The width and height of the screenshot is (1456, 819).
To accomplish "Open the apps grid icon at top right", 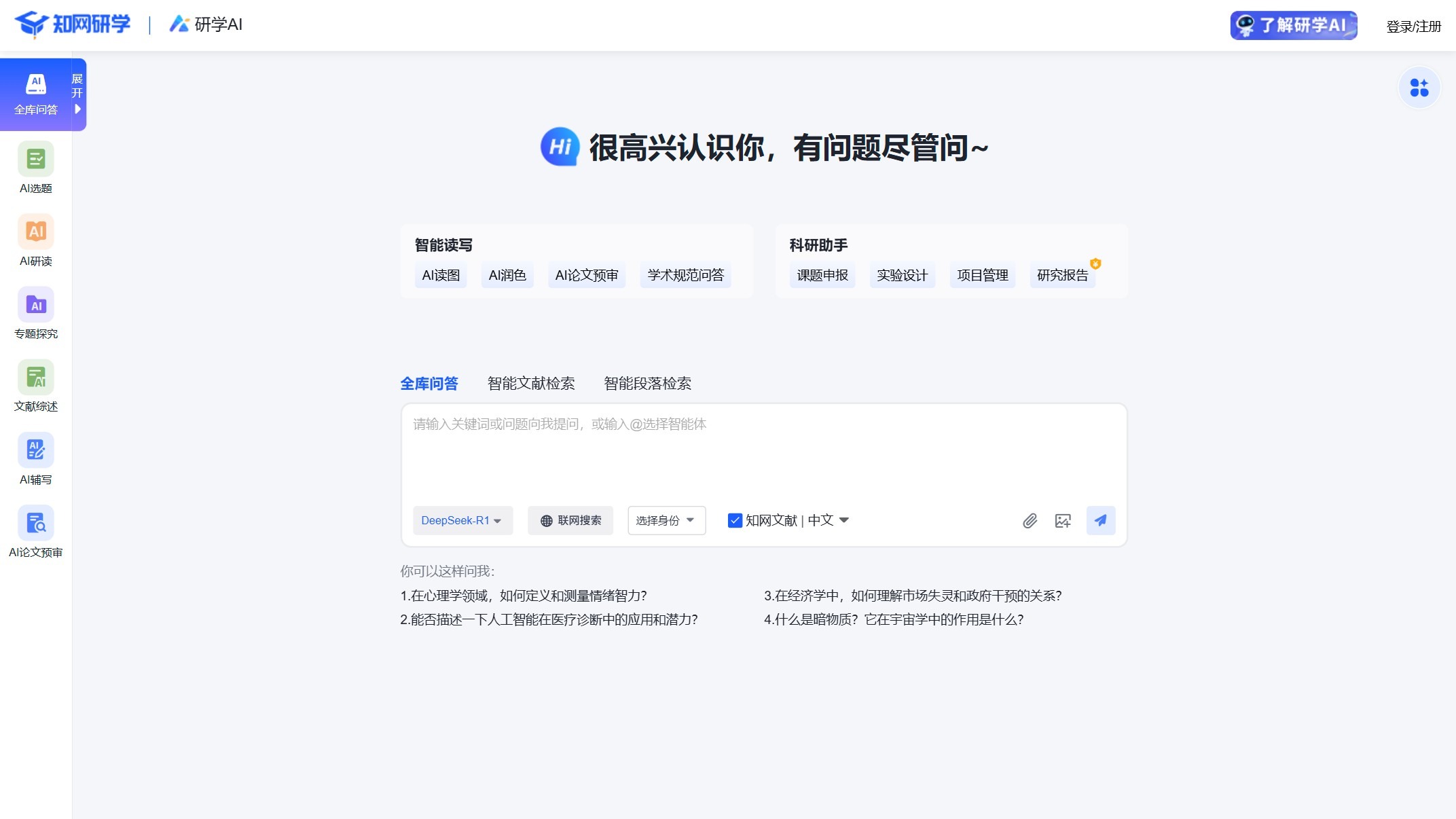I will 1419,88.
